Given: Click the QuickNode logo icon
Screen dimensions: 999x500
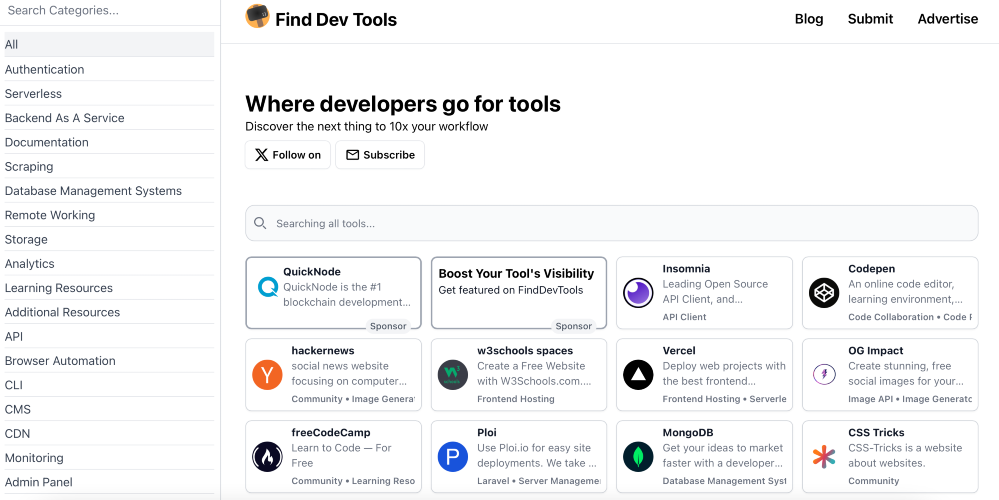Looking at the screenshot, I should [x=268, y=287].
